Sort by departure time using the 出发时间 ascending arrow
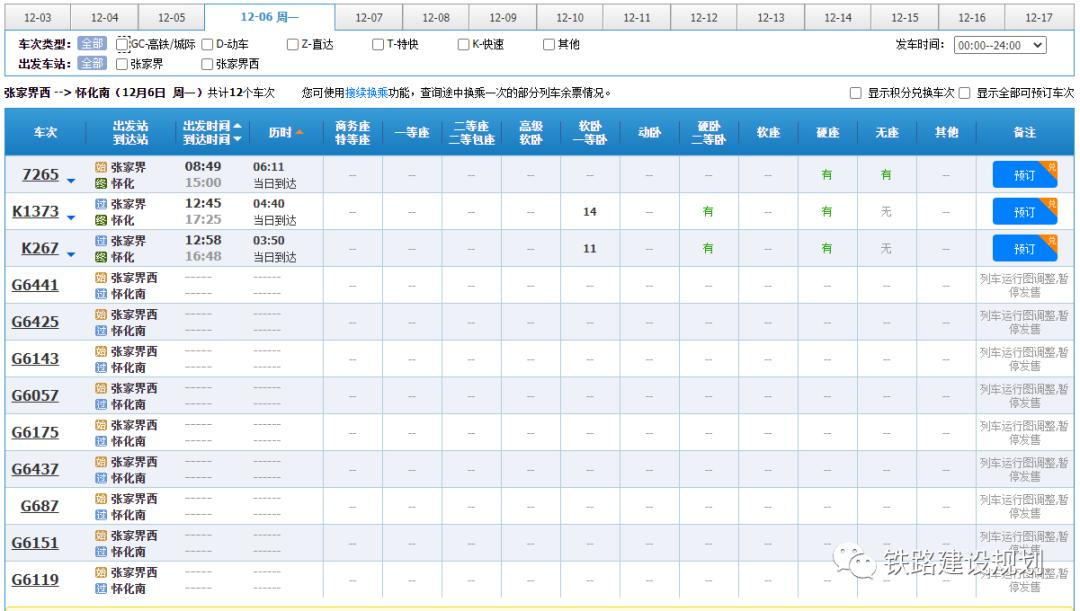1080x611 pixels. pyautogui.click(x=238, y=126)
